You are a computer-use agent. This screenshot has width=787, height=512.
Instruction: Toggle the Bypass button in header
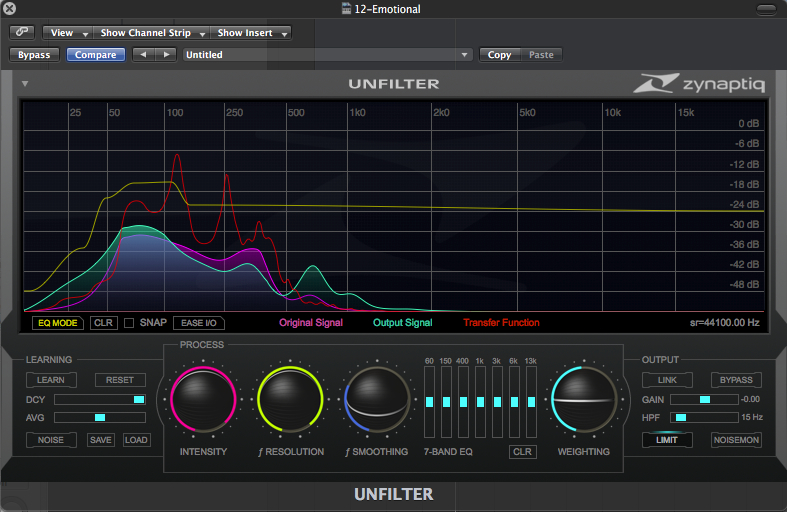click(34, 54)
